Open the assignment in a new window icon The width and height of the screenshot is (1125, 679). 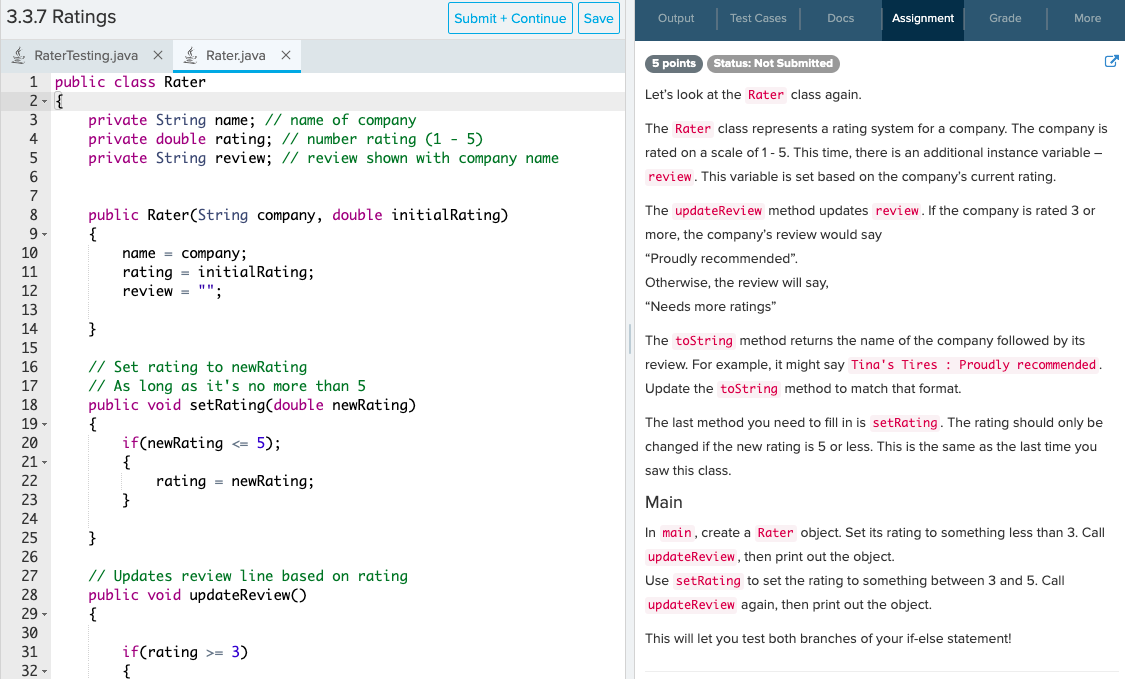[1111, 62]
